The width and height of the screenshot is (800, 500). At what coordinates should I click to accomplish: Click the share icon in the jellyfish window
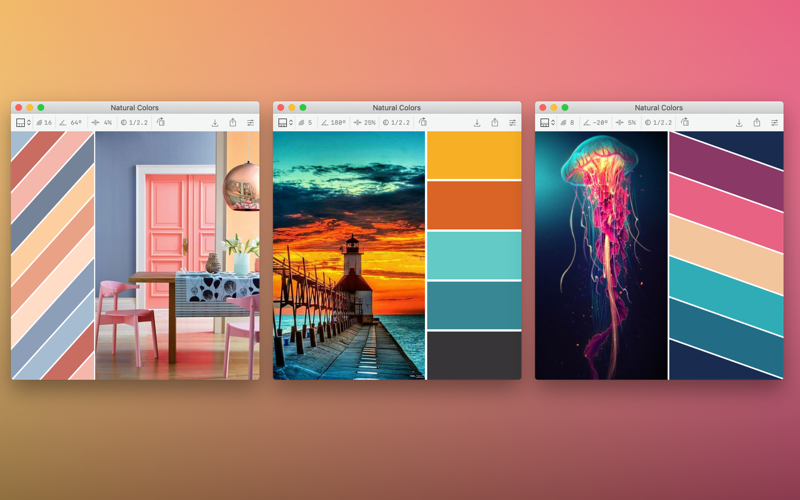click(x=757, y=122)
